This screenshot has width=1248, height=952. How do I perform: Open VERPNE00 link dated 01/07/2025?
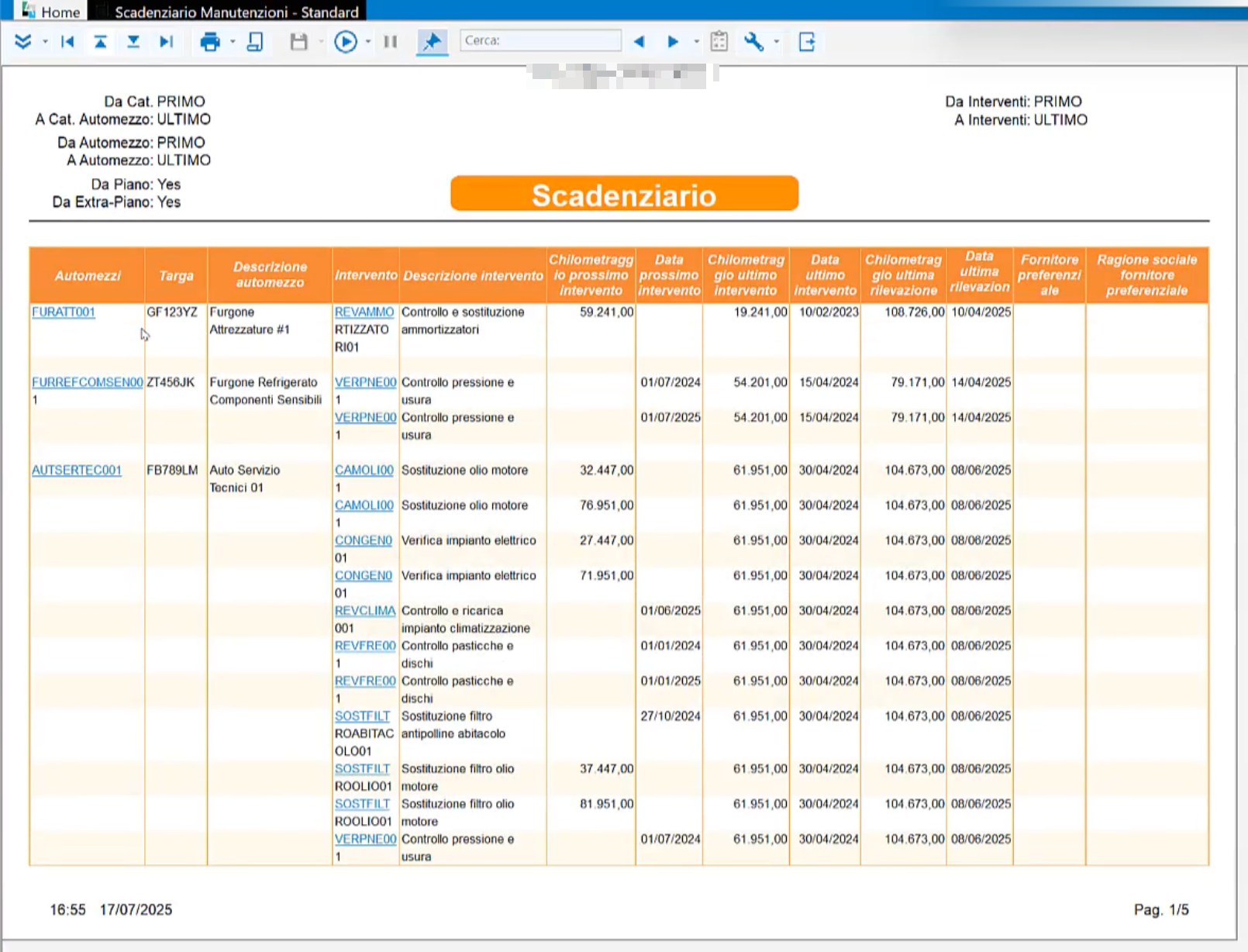tap(366, 417)
